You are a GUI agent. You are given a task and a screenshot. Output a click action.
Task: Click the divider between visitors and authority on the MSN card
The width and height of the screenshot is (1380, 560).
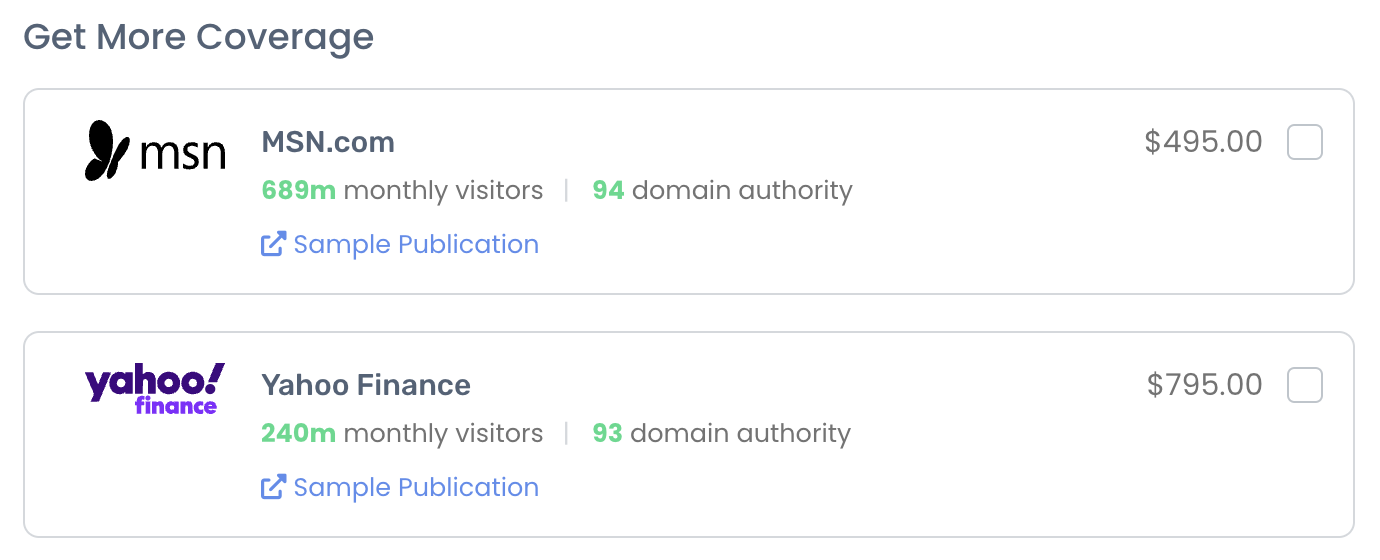[x=567, y=190]
